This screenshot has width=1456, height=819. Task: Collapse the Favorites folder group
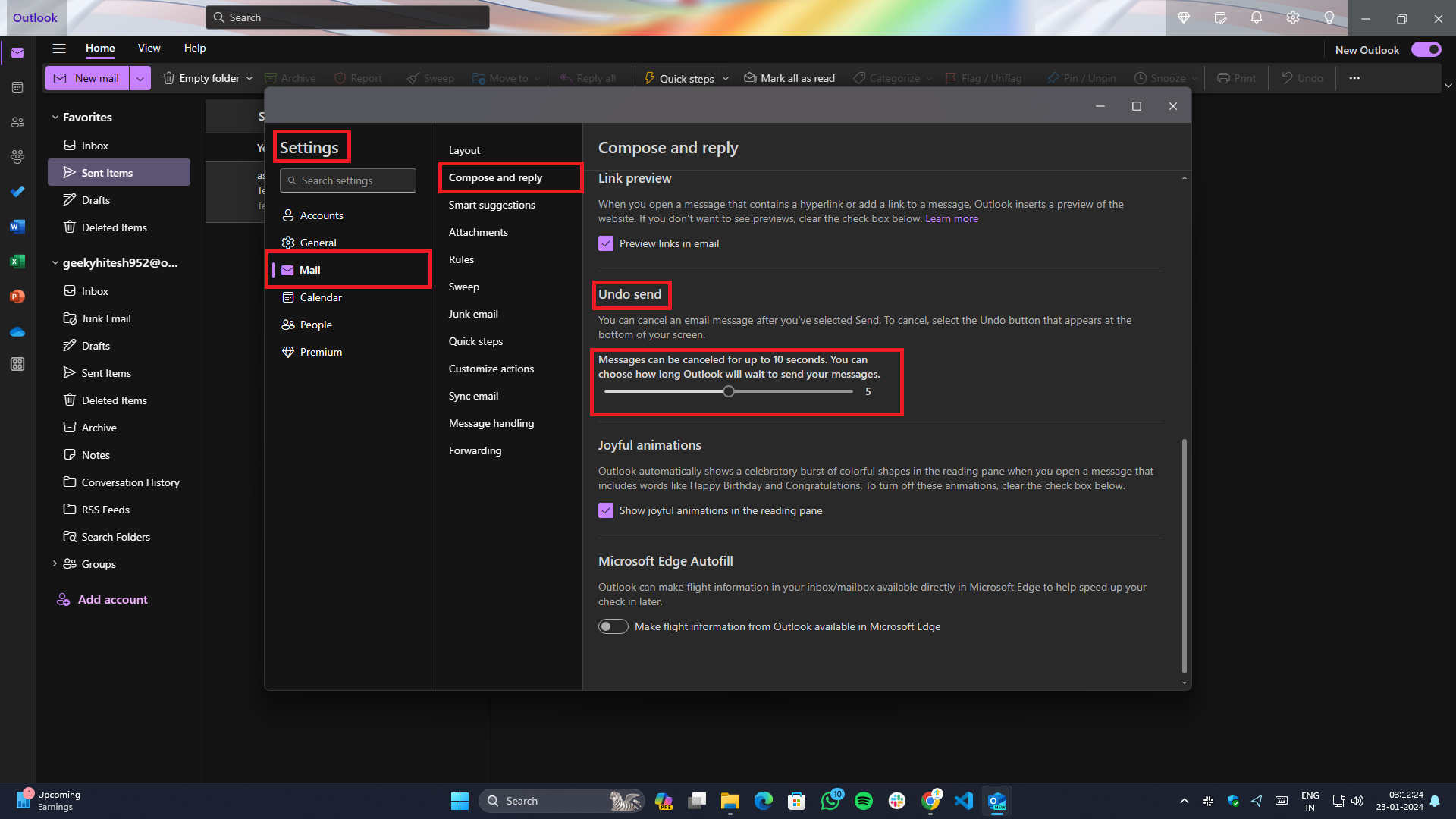55,118
